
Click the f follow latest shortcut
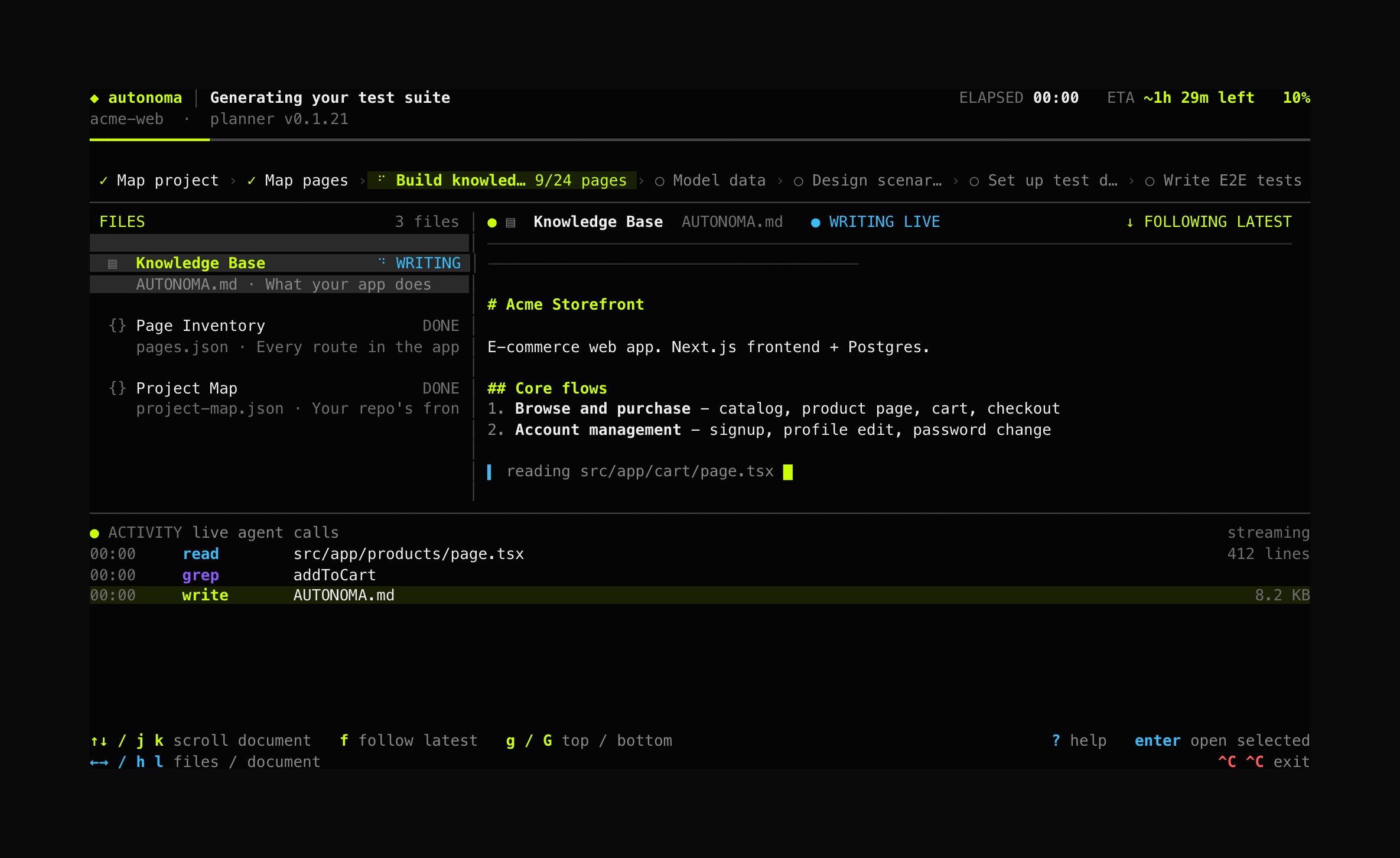pos(409,741)
